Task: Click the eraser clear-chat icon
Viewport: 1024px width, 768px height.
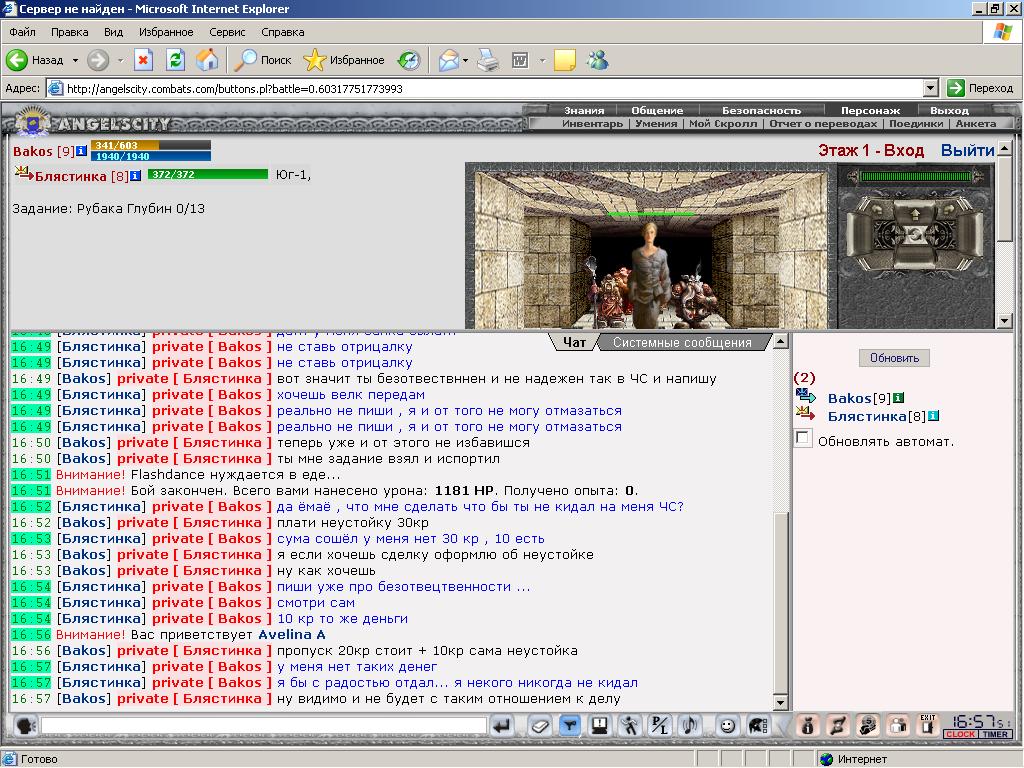Action: pos(539,726)
